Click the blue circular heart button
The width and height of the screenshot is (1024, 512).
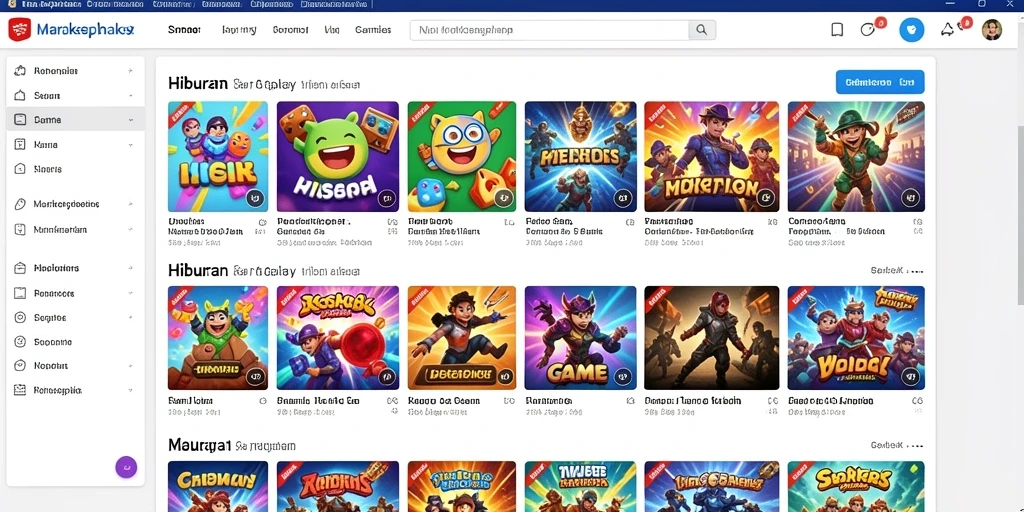point(912,30)
